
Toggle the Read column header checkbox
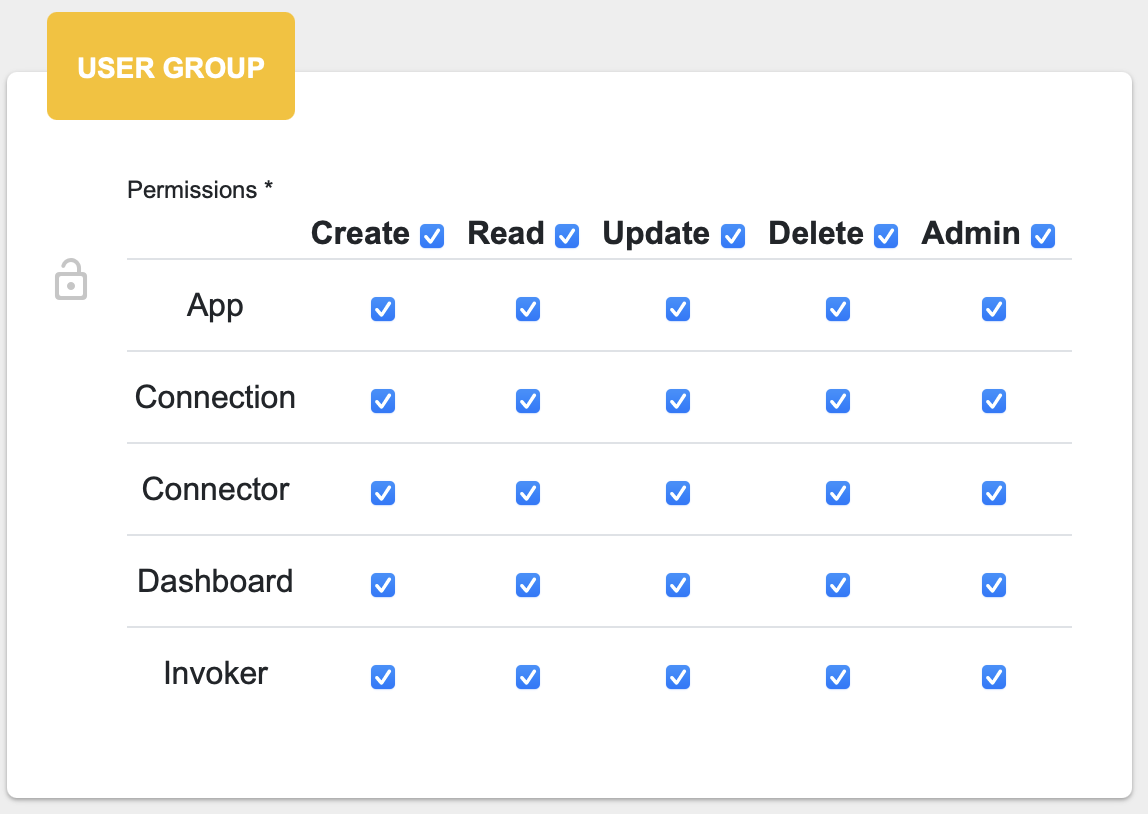567,236
